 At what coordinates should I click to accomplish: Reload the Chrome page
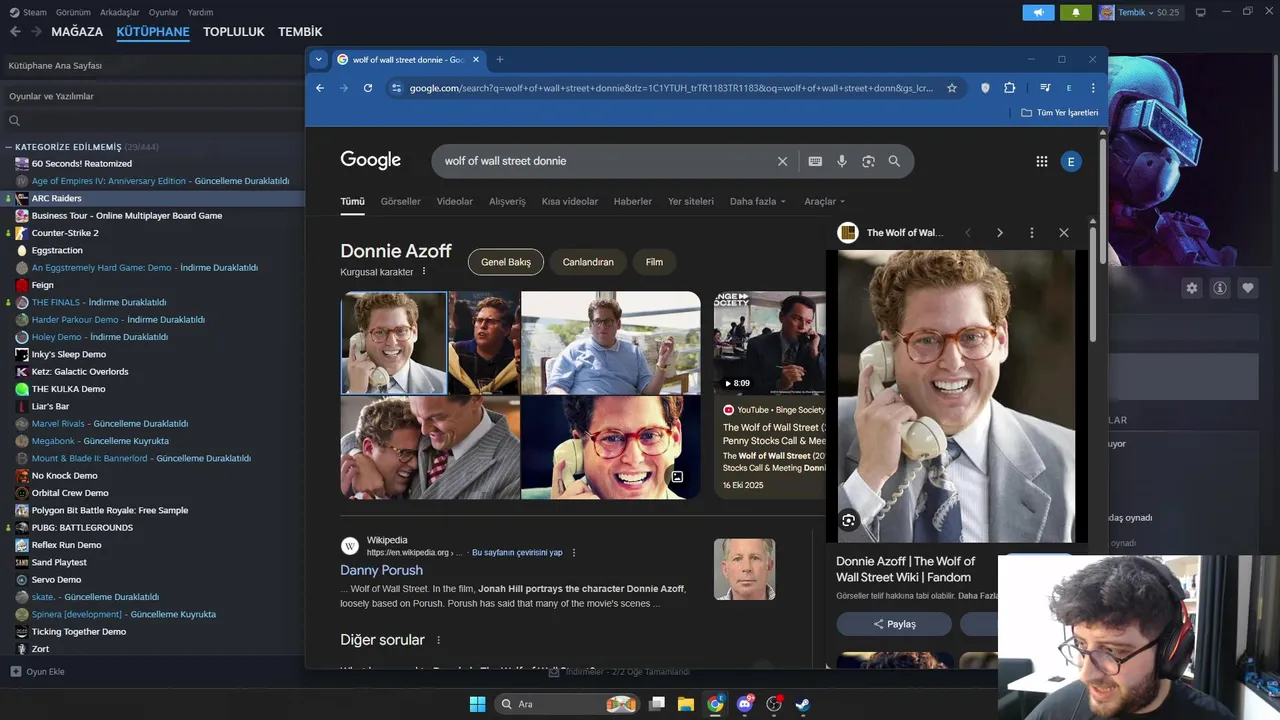tap(368, 88)
